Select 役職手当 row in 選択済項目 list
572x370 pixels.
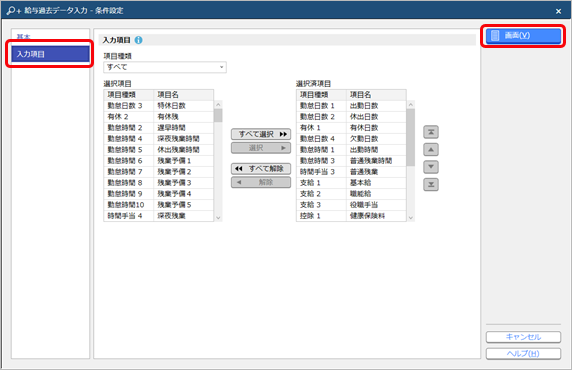(351, 205)
